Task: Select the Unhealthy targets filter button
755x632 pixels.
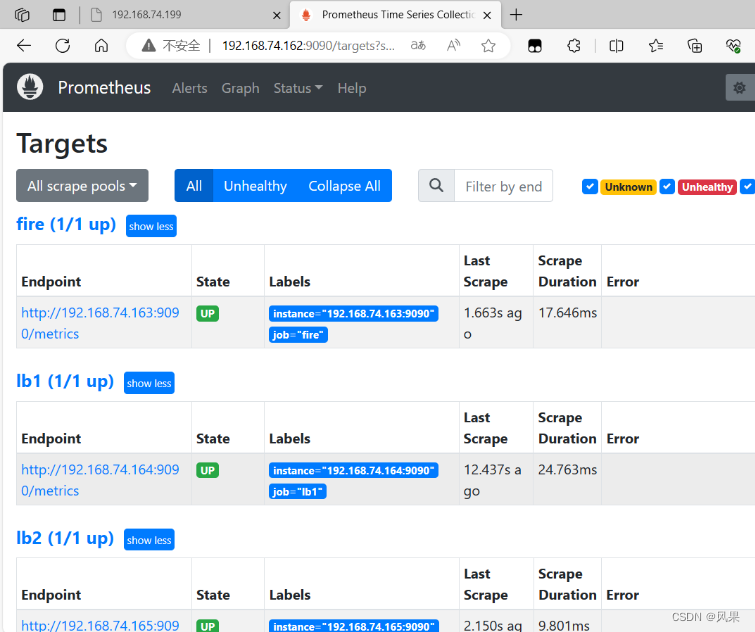Action: pyautogui.click(x=255, y=185)
